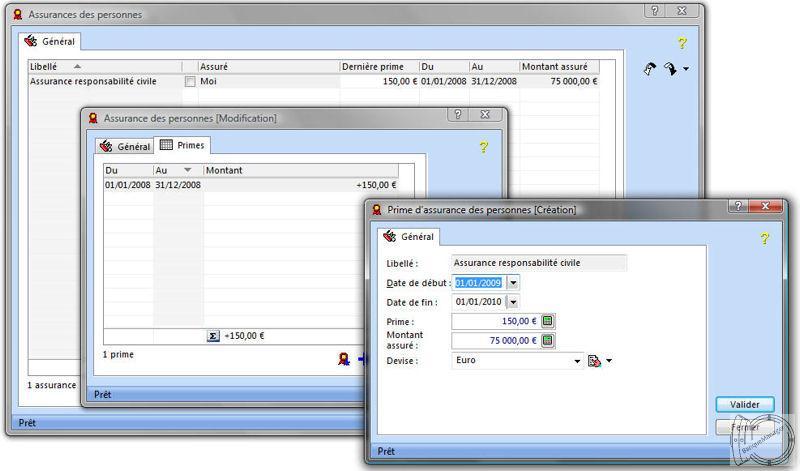Select Général tab in Modification dialog

(x=125, y=146)
